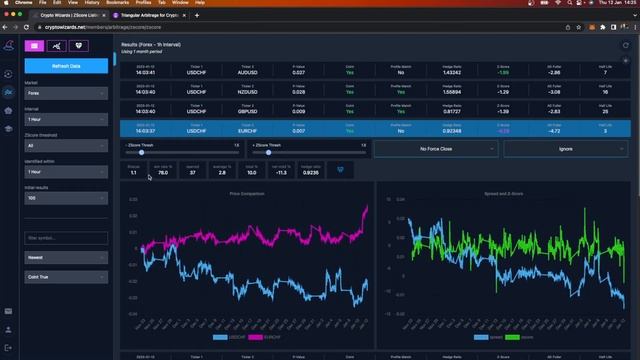Open the Market dropdown showing Forex
Screen dimensions: 640x360
[66, 93]
